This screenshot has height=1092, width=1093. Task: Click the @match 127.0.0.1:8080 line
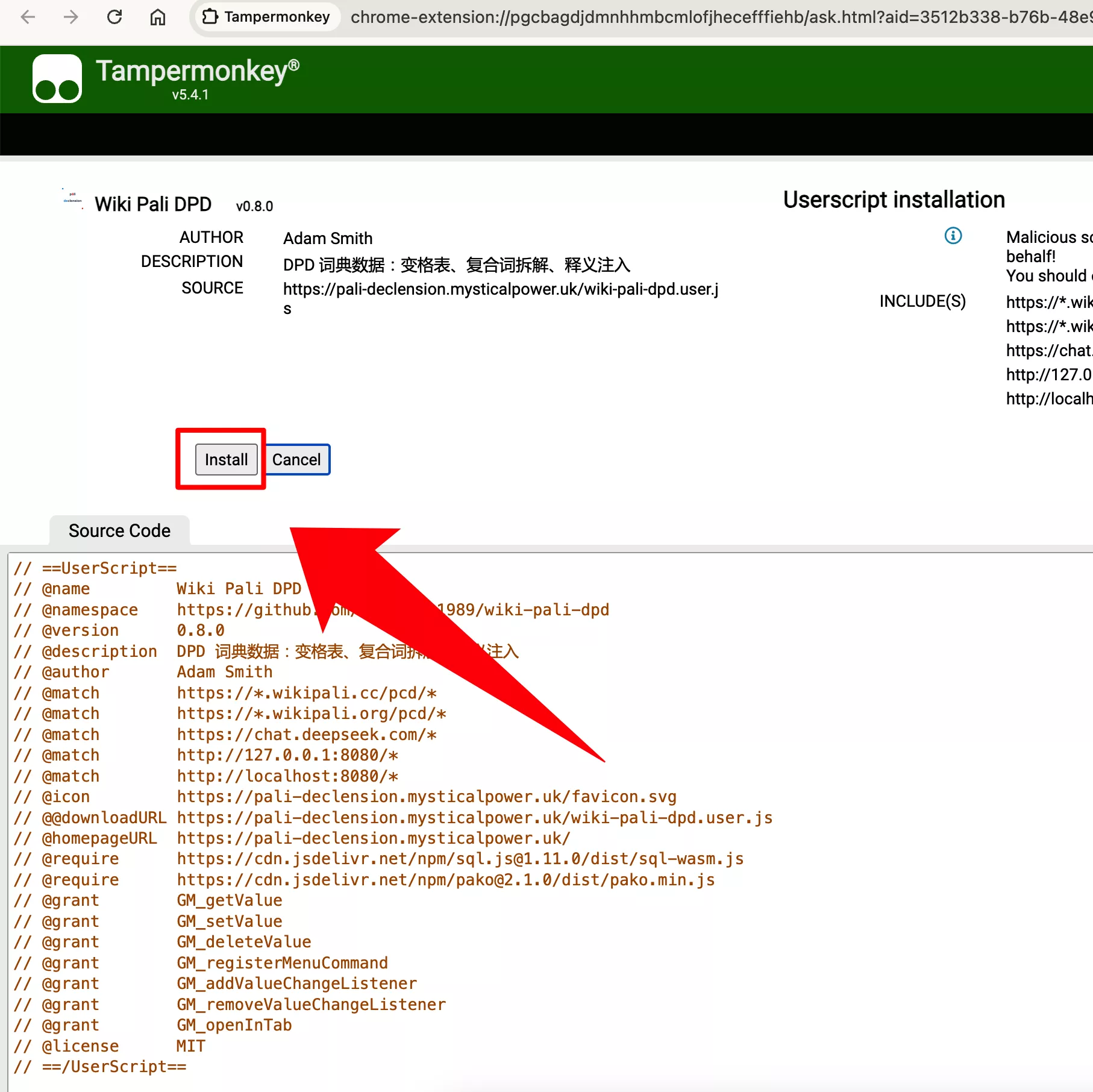point(206,755)
